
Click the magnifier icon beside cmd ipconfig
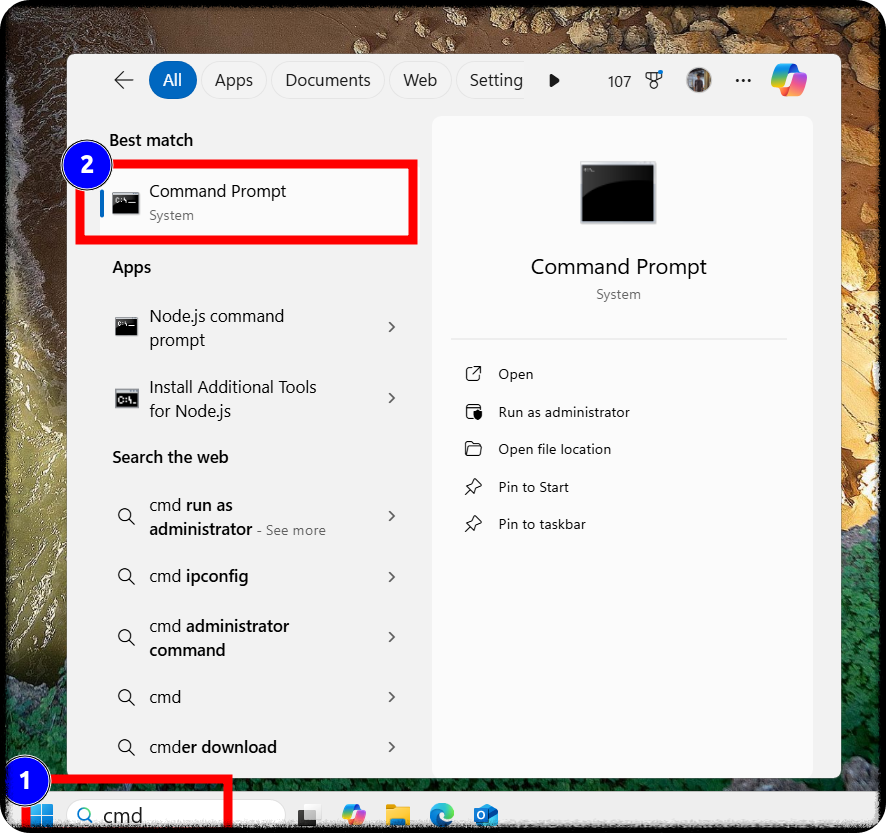126,576
